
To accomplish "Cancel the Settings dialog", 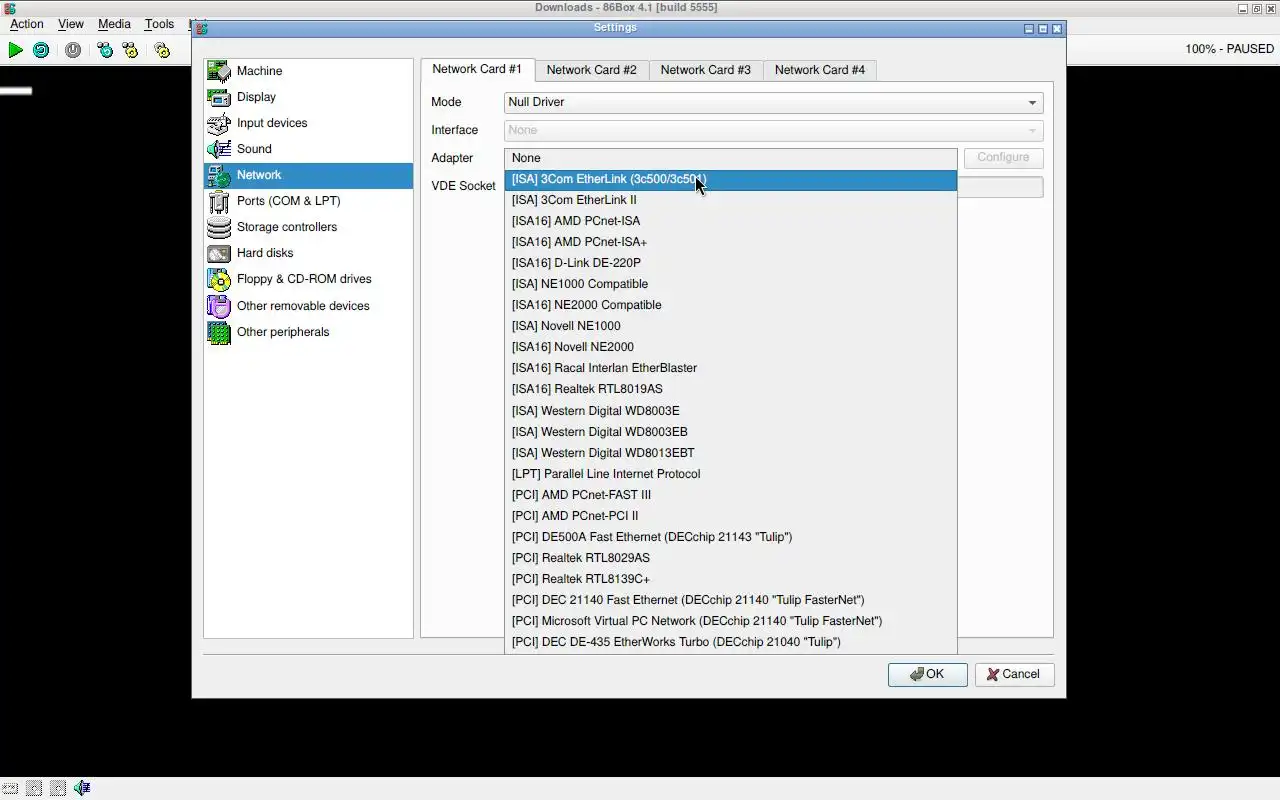I will 1014,674.
